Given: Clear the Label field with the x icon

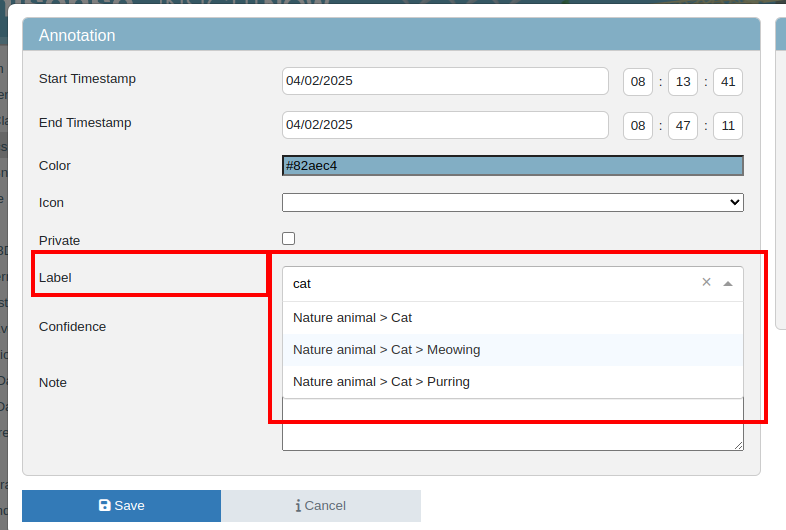Looking at the screenshot, I should pos(706,283).
